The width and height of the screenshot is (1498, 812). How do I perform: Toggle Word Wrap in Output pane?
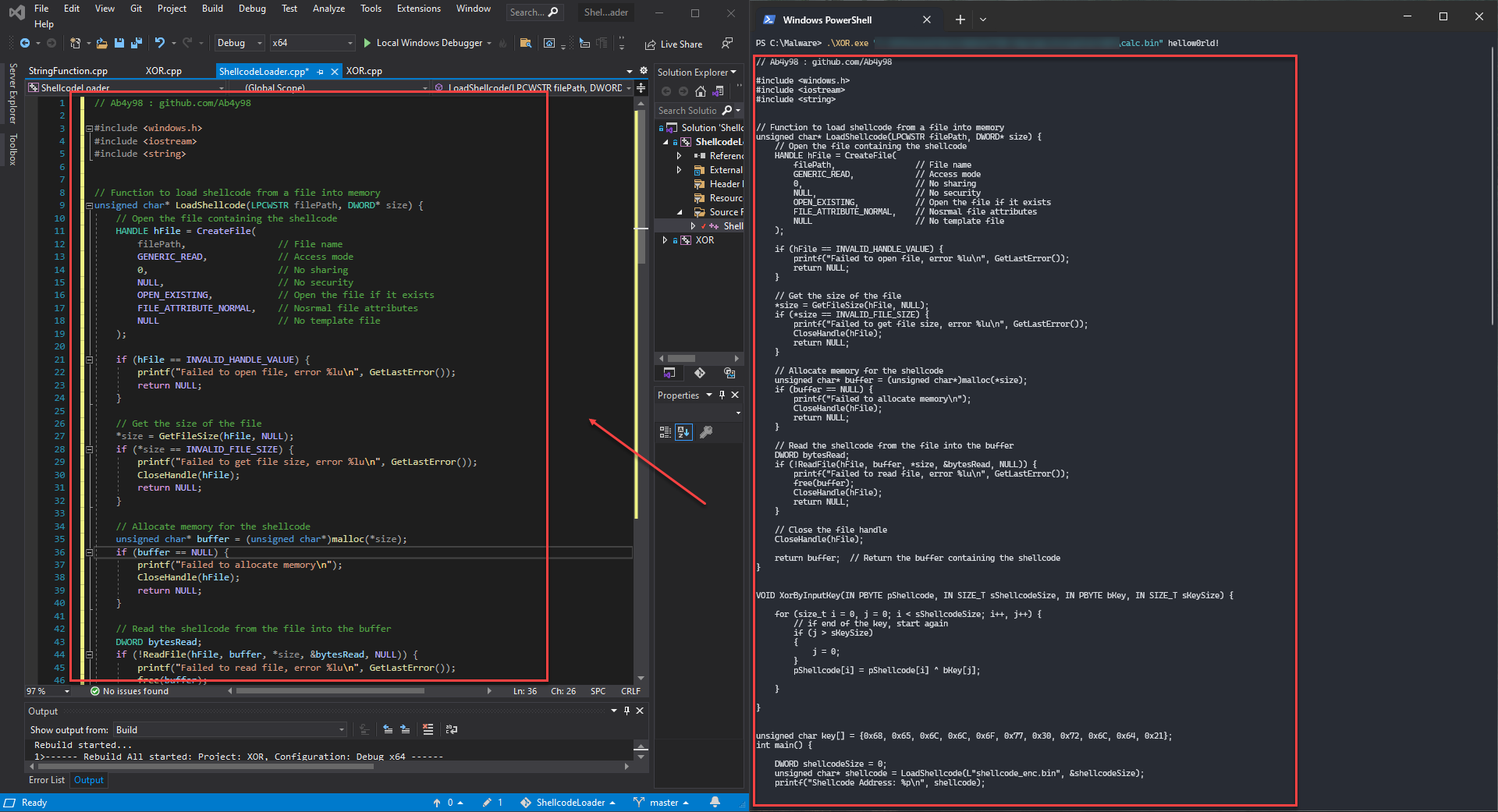click(x=452, y=729)
